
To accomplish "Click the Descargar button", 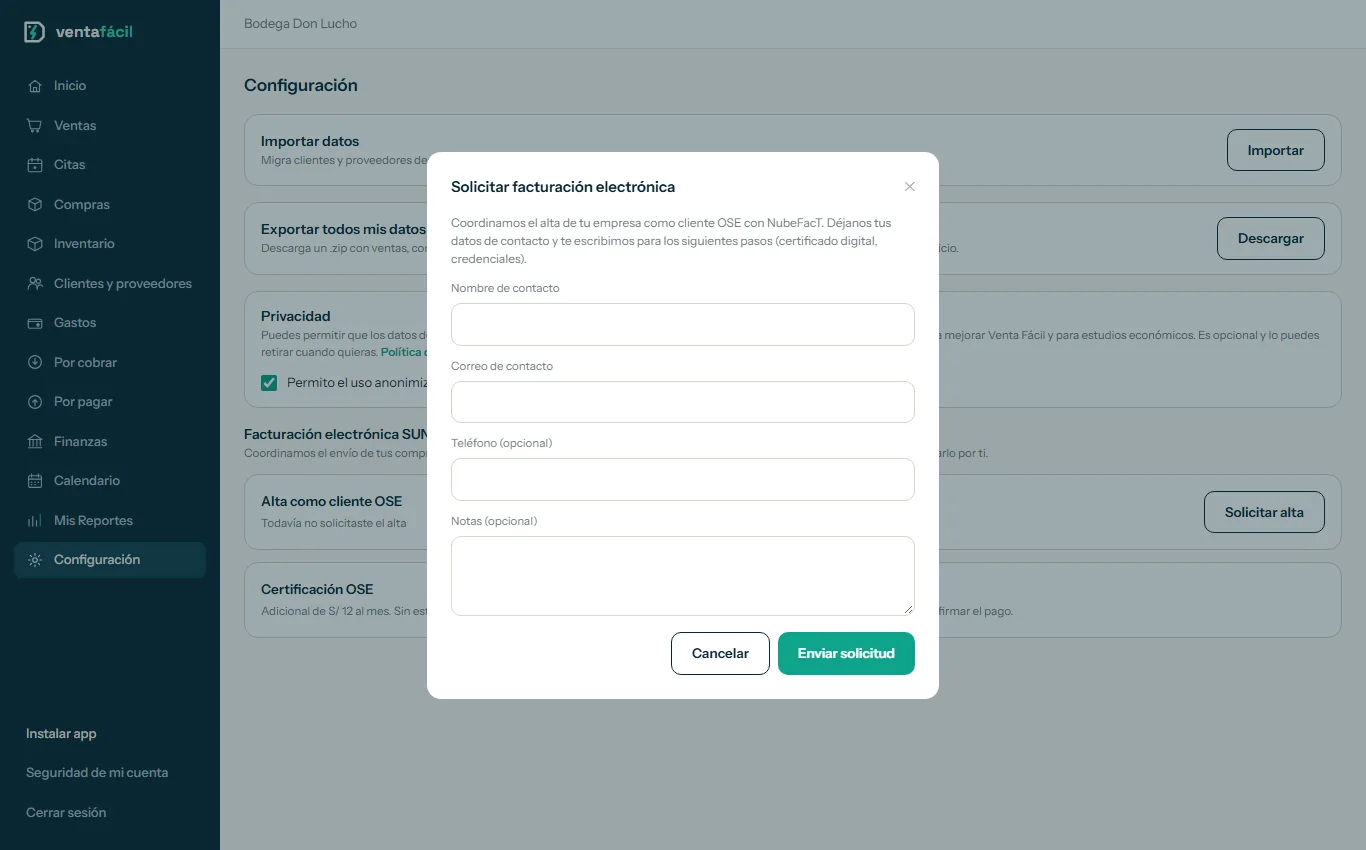I will (x=1271, y=239).
